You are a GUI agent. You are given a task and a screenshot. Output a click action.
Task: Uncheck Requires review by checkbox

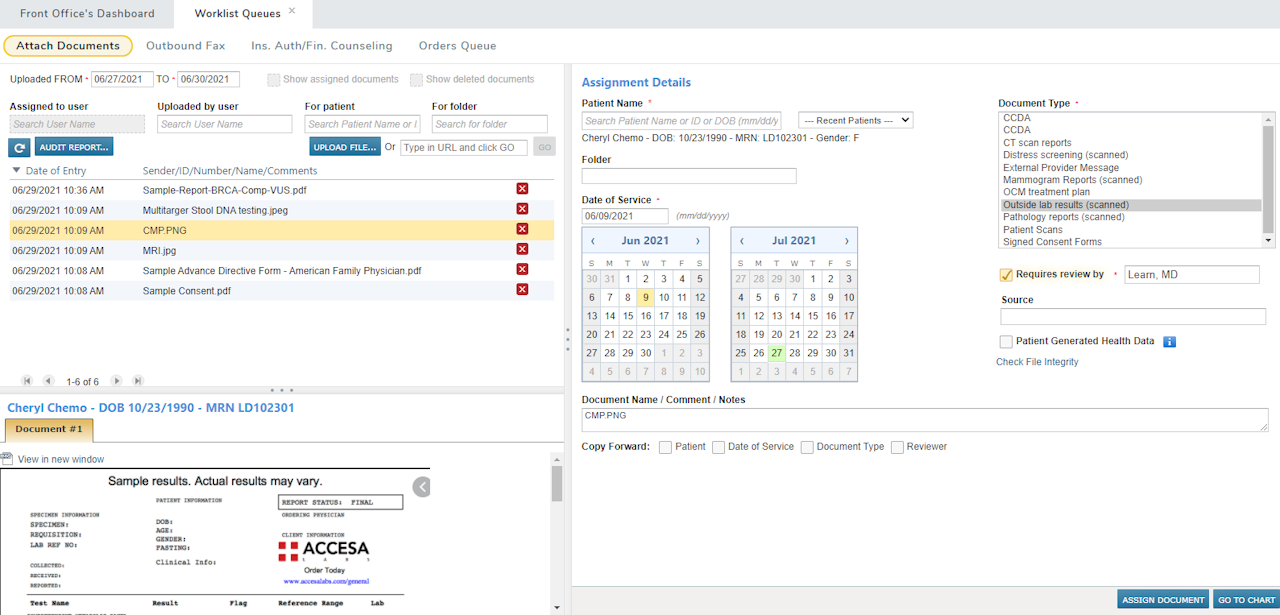tap(1006, 275)
